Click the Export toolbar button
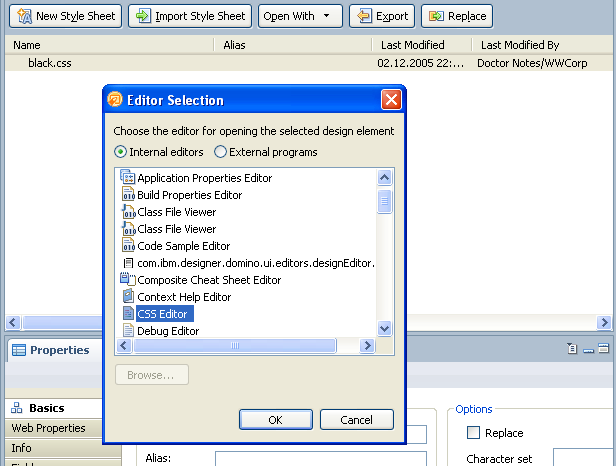Viewport: 616px width, 466px height. pyautogui.click(x=381, y=16)
